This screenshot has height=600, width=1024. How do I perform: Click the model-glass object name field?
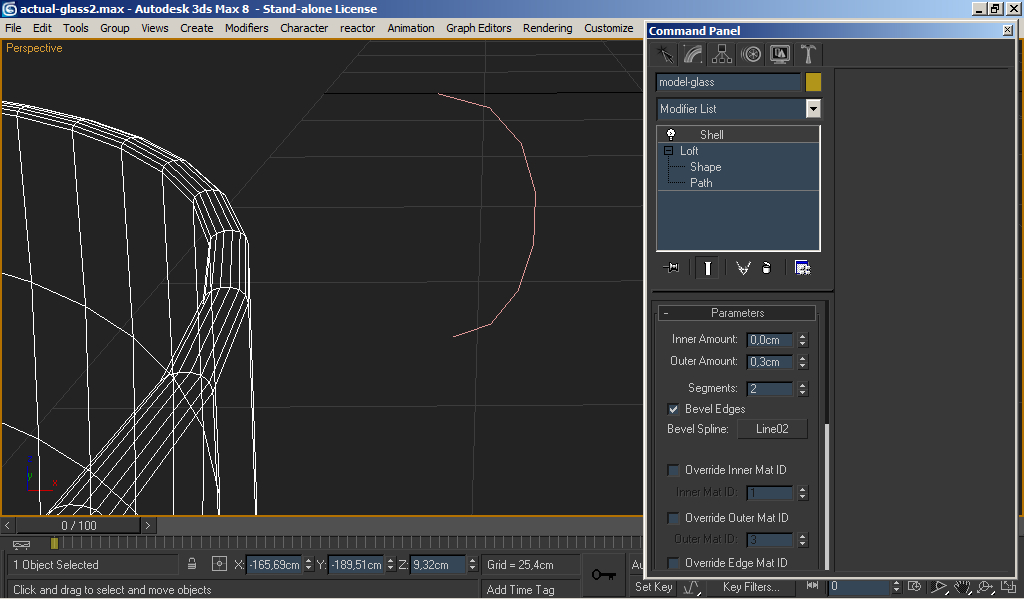(x=728, y=82)
